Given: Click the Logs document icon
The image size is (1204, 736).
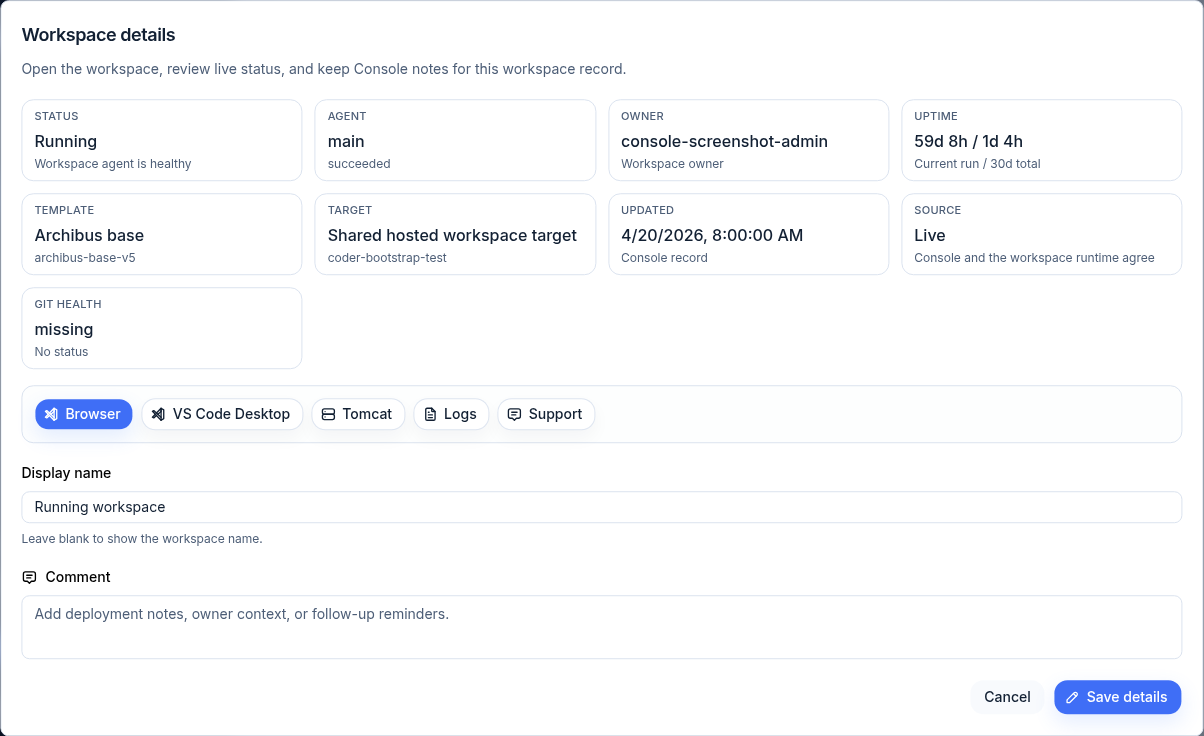Looking at the screenshot, I should point(430,414).
